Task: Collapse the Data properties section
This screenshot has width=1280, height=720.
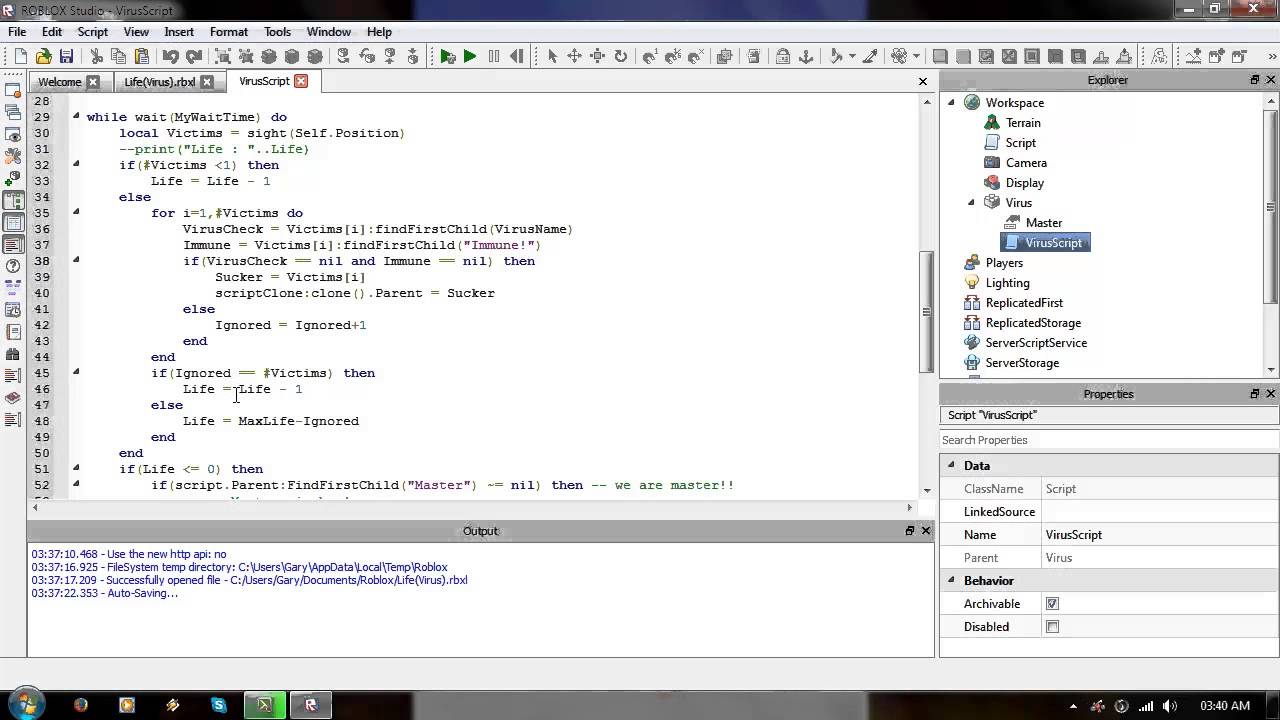Action: [951, 465]
